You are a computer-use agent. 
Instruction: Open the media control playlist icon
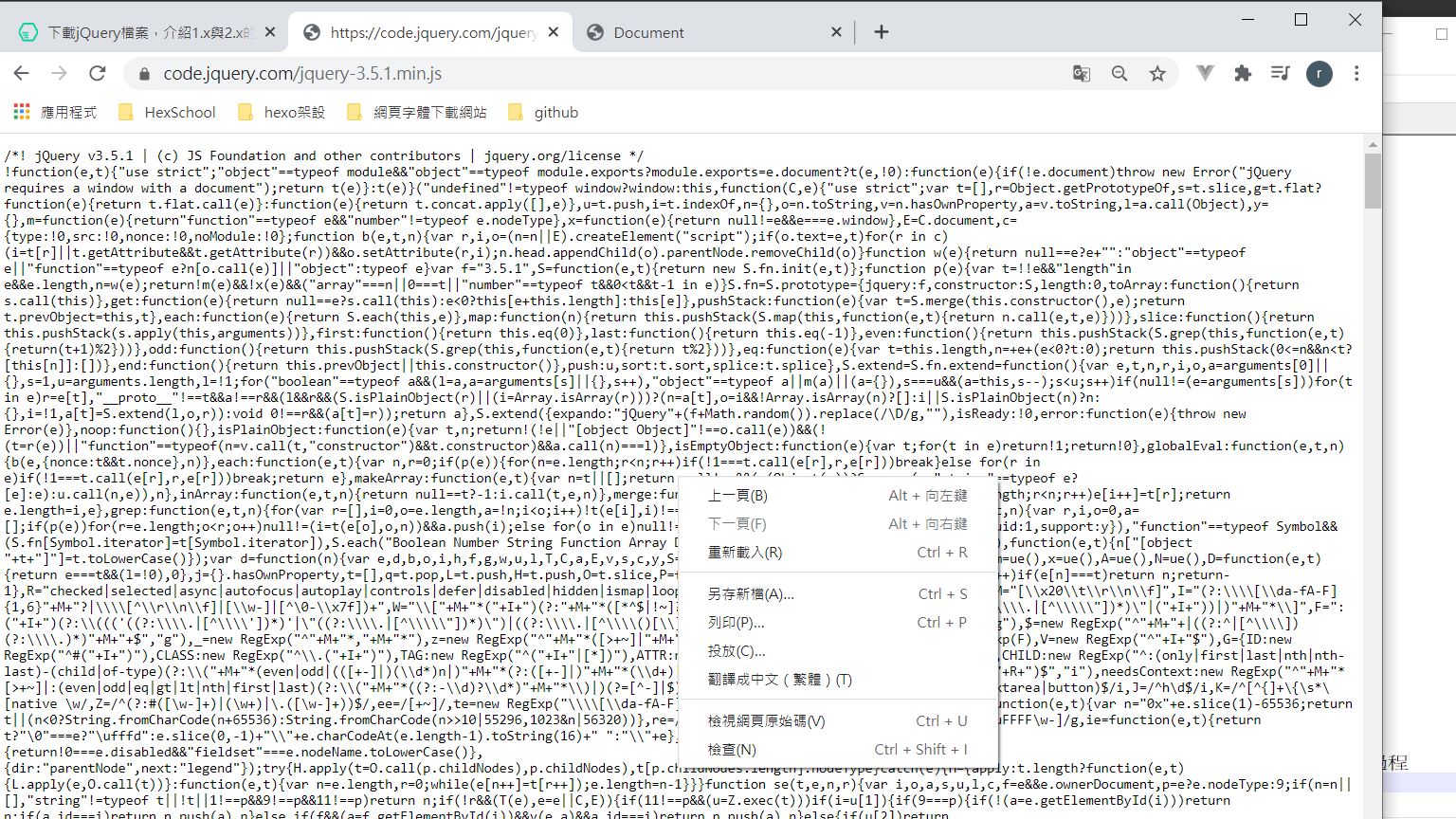click(1281, 73)
